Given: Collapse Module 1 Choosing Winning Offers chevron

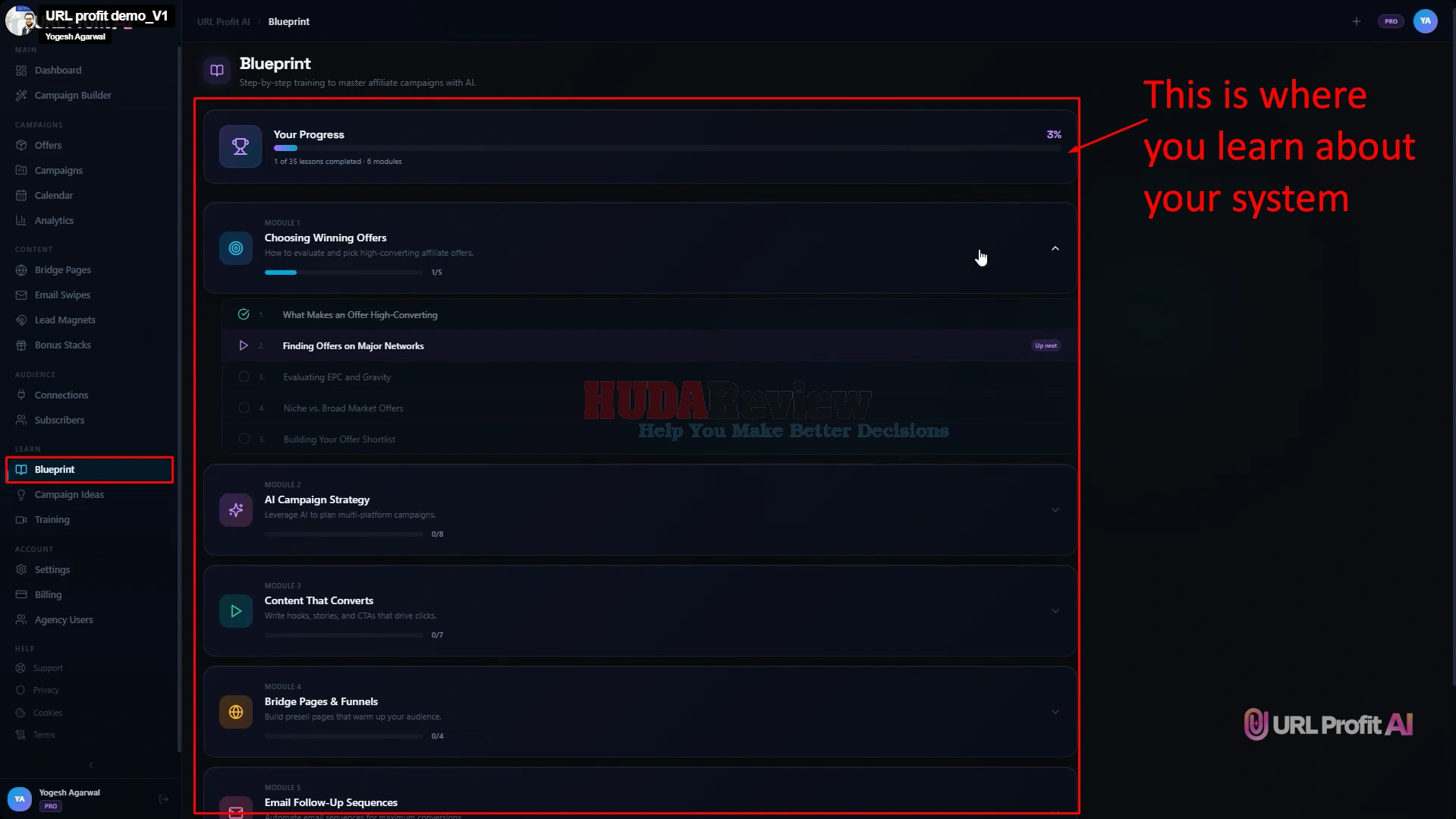Looking at the screenshot, I should click(x=1055, y=248).
